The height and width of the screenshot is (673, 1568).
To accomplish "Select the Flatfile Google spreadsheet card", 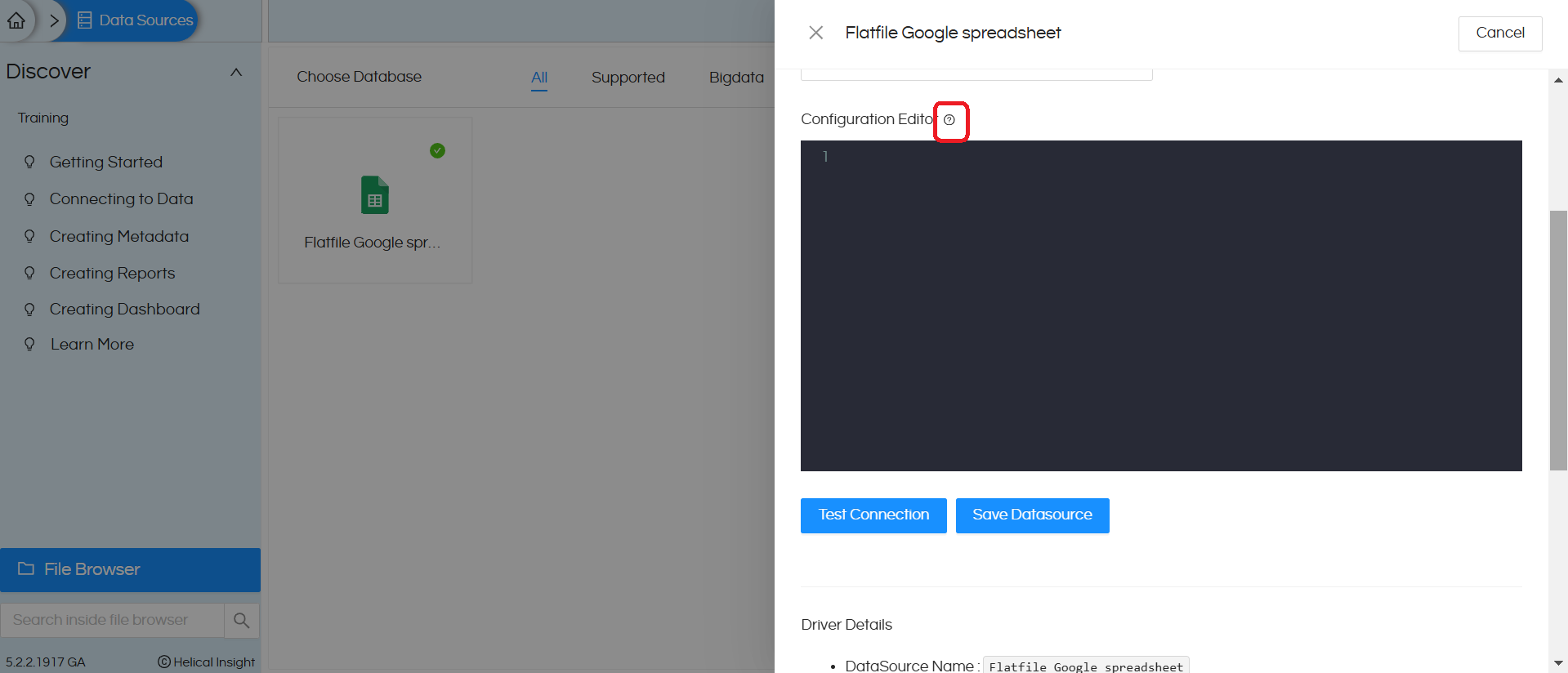I will click(x=375, y=201).
